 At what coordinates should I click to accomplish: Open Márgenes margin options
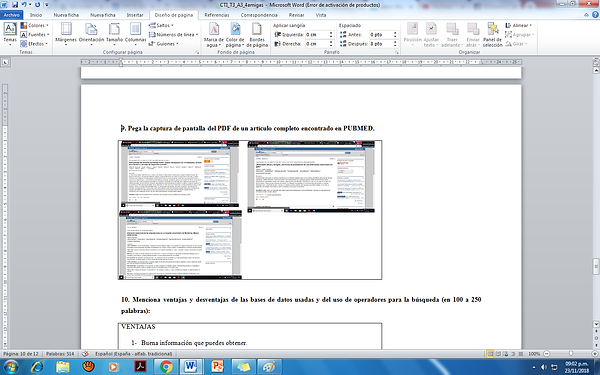coord(66,34)
